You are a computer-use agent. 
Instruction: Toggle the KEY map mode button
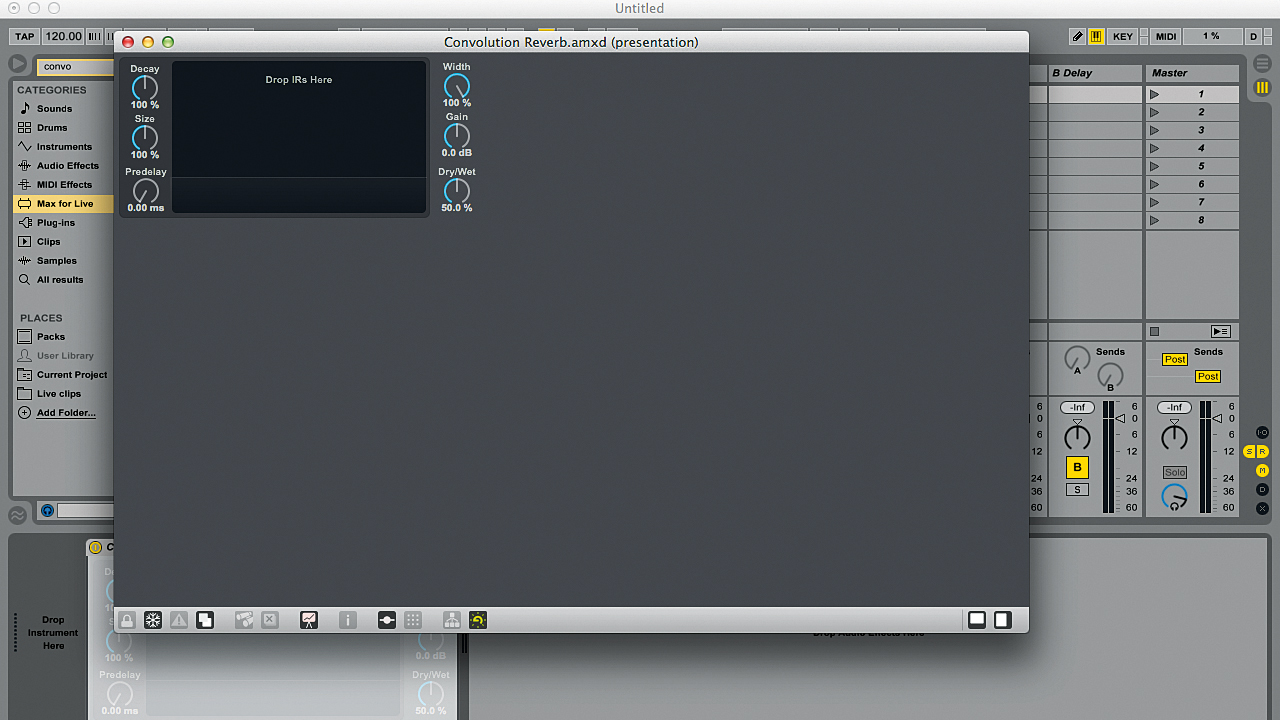tap(1123, 36)
